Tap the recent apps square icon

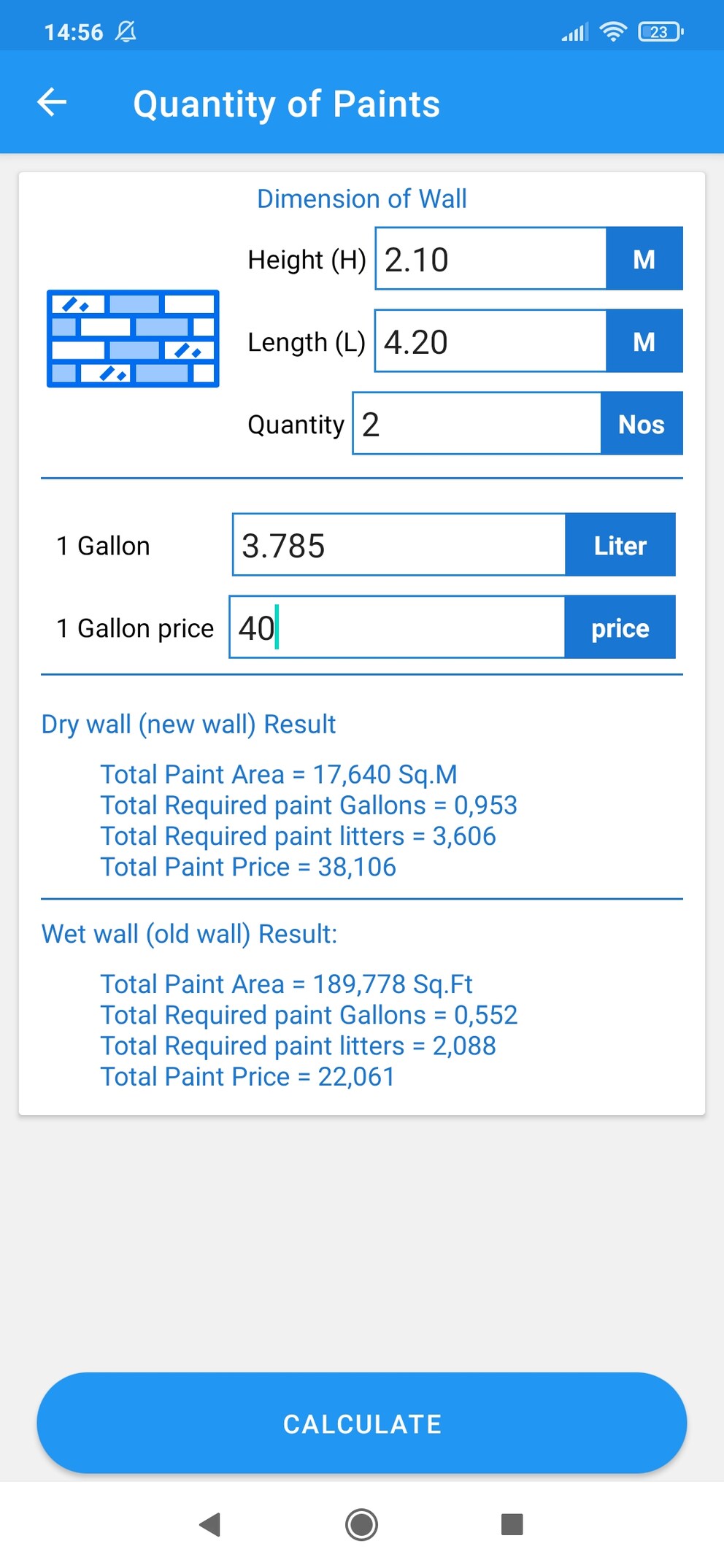coord(512,1524)
